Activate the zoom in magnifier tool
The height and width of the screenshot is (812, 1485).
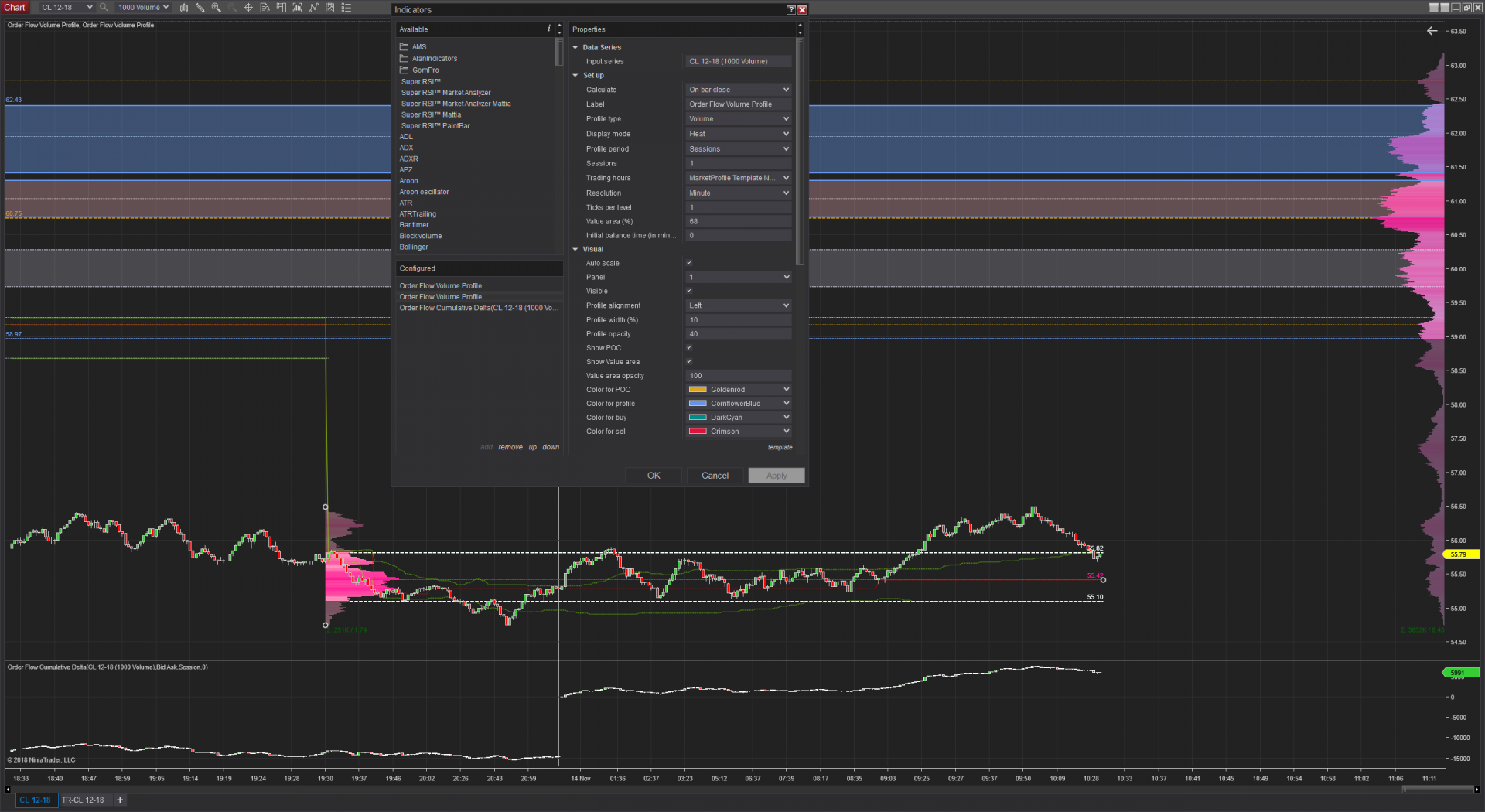[216, 8]
